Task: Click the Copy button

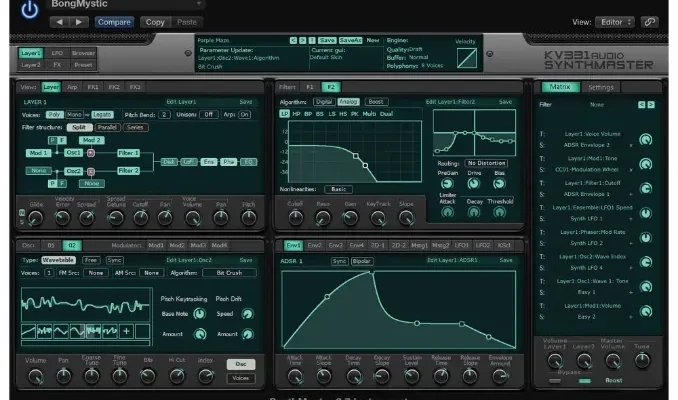Action: [155, 21]
